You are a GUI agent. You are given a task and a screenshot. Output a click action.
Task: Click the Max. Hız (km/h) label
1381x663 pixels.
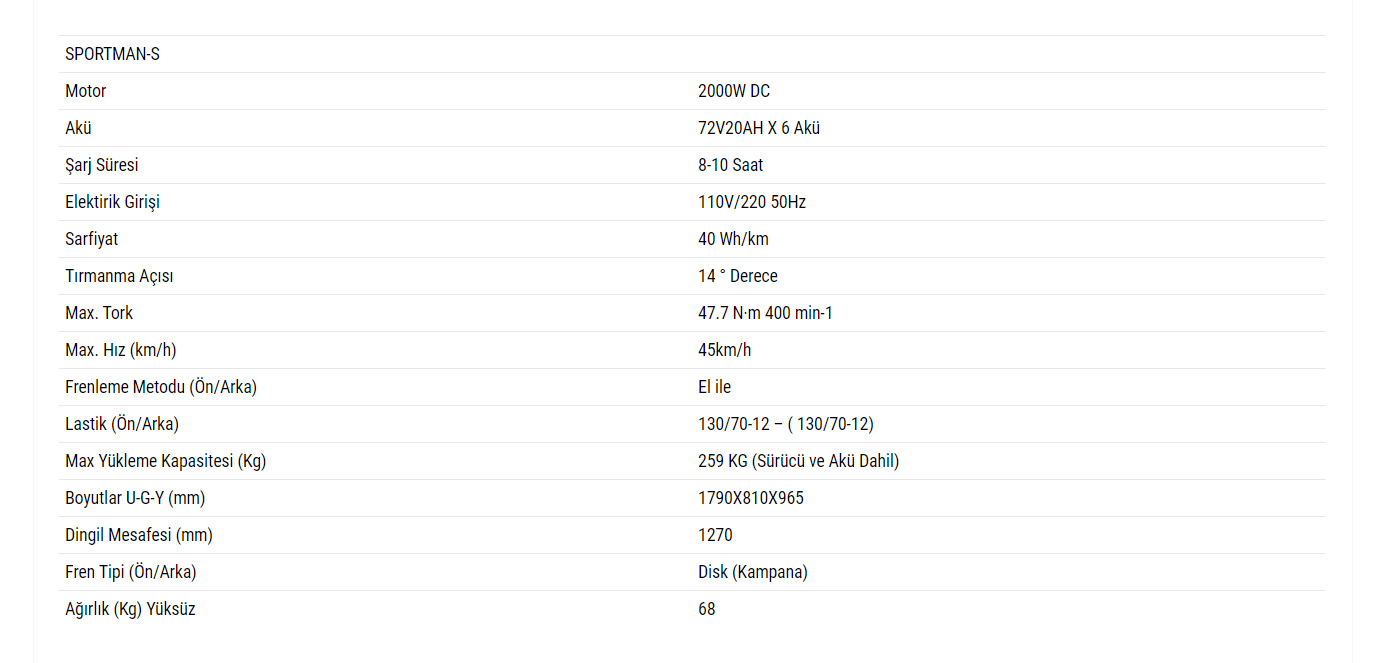[x=120, y=350]
